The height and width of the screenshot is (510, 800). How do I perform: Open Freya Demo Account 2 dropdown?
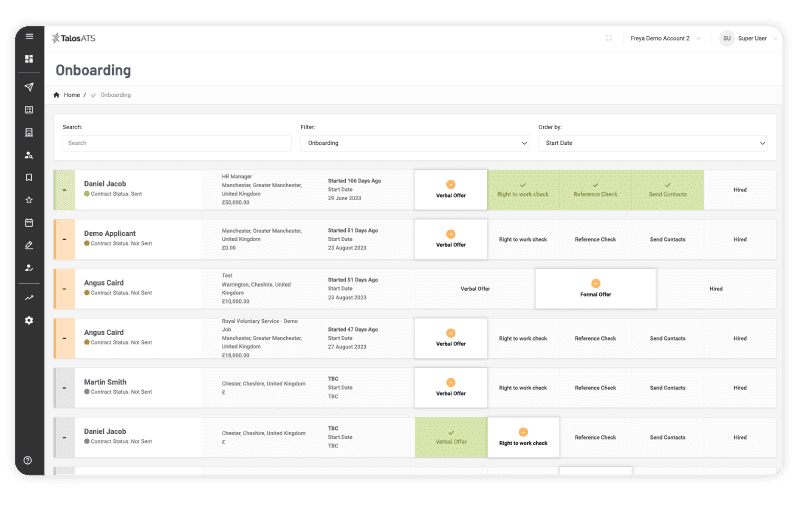(665, 38)
